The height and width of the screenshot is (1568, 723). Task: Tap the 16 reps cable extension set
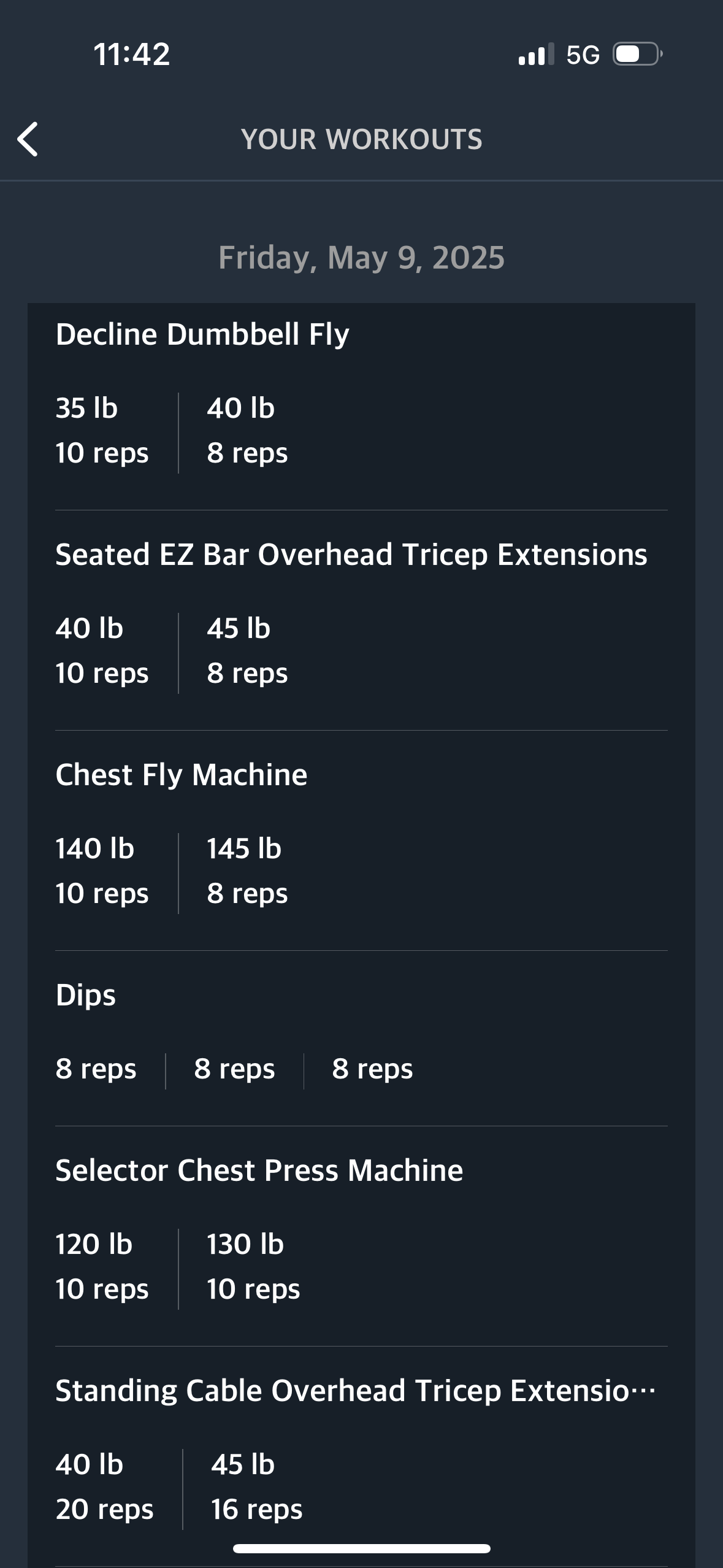pyautogui.click(x=256, y=1487)
